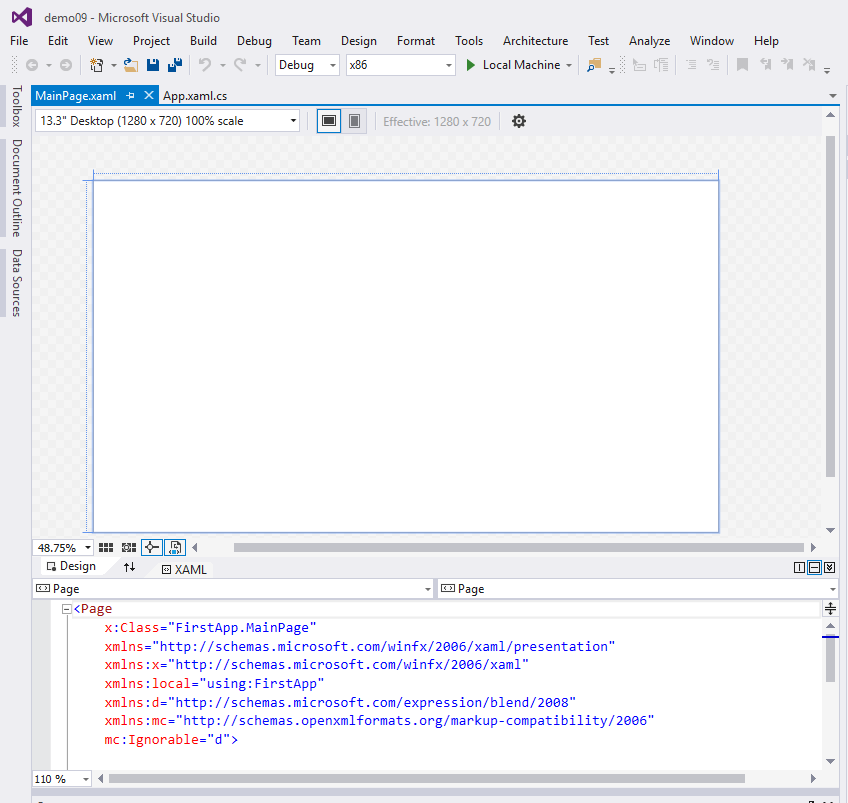Toggle show snap grid button
Image resolution: width=848 pixels, height=803 pixels.
click(x=105, y=547)
